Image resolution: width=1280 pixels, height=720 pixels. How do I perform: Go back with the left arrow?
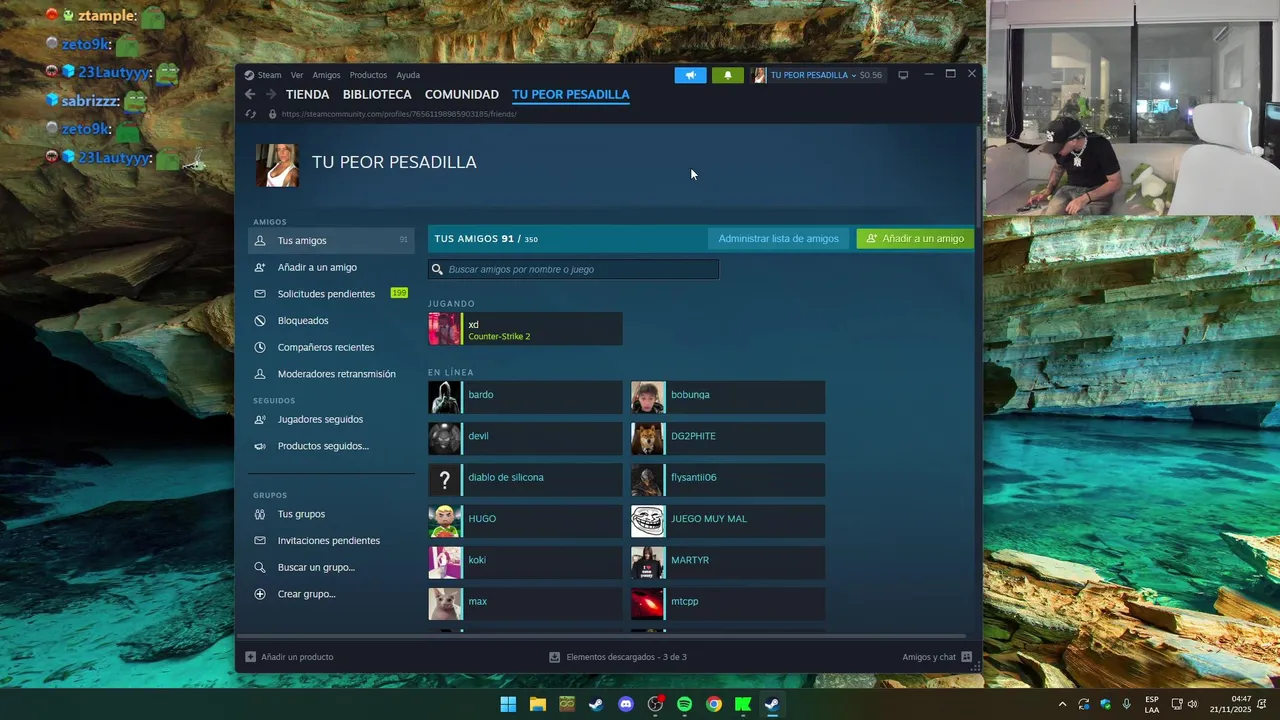click(x=250, y=95)
